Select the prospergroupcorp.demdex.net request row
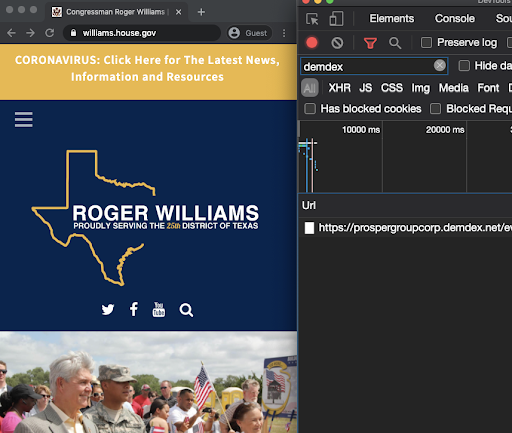 tap(405, 228)
